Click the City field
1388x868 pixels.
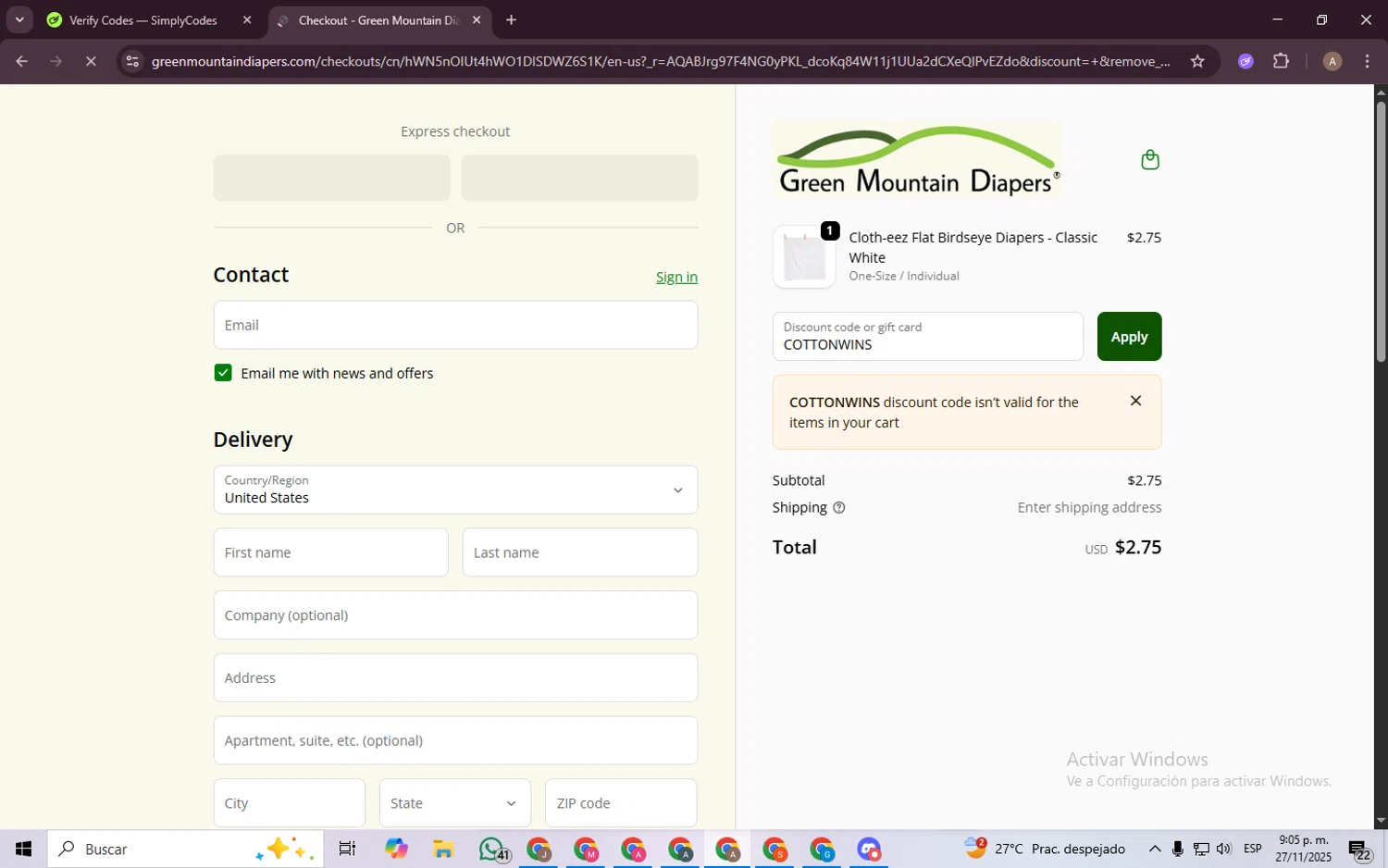pyautogui.click(x=290, y=803)
